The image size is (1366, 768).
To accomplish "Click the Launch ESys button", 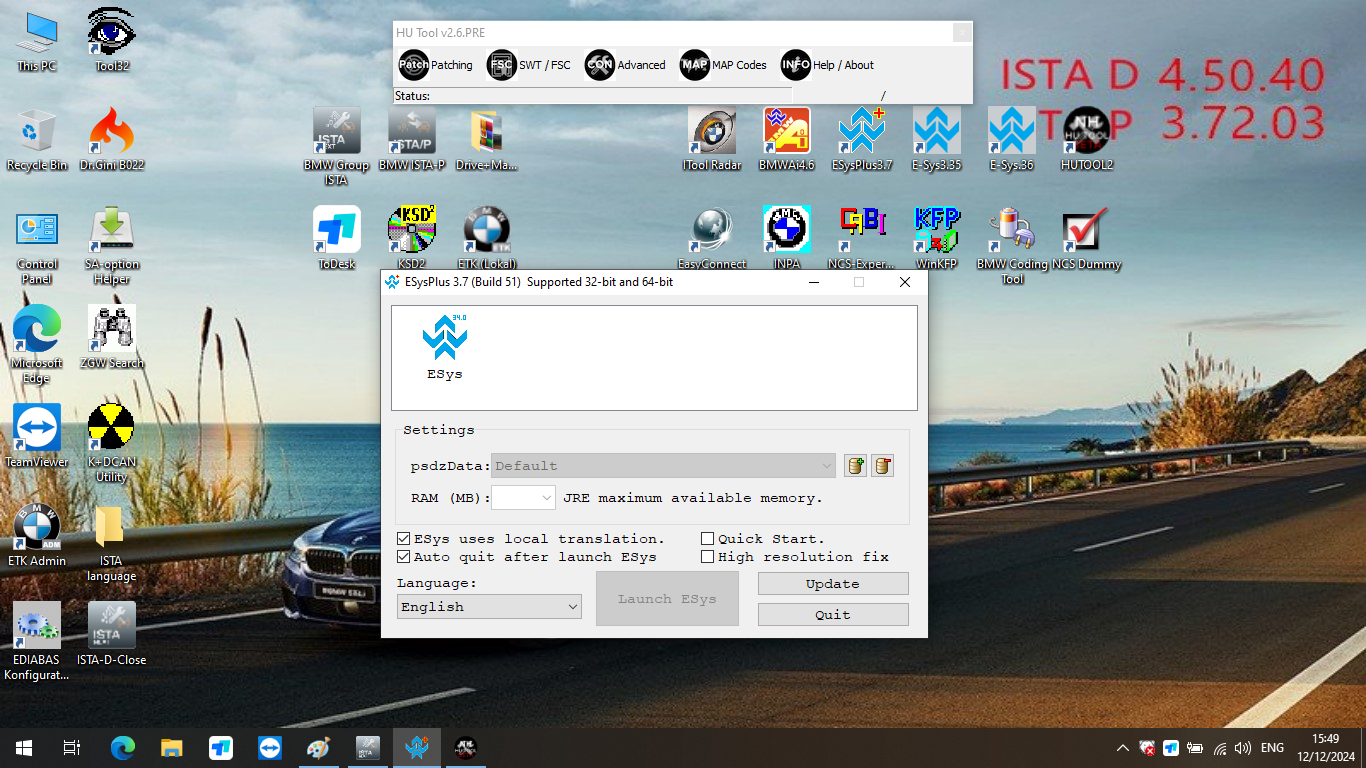I will click(x=667, y=599).
